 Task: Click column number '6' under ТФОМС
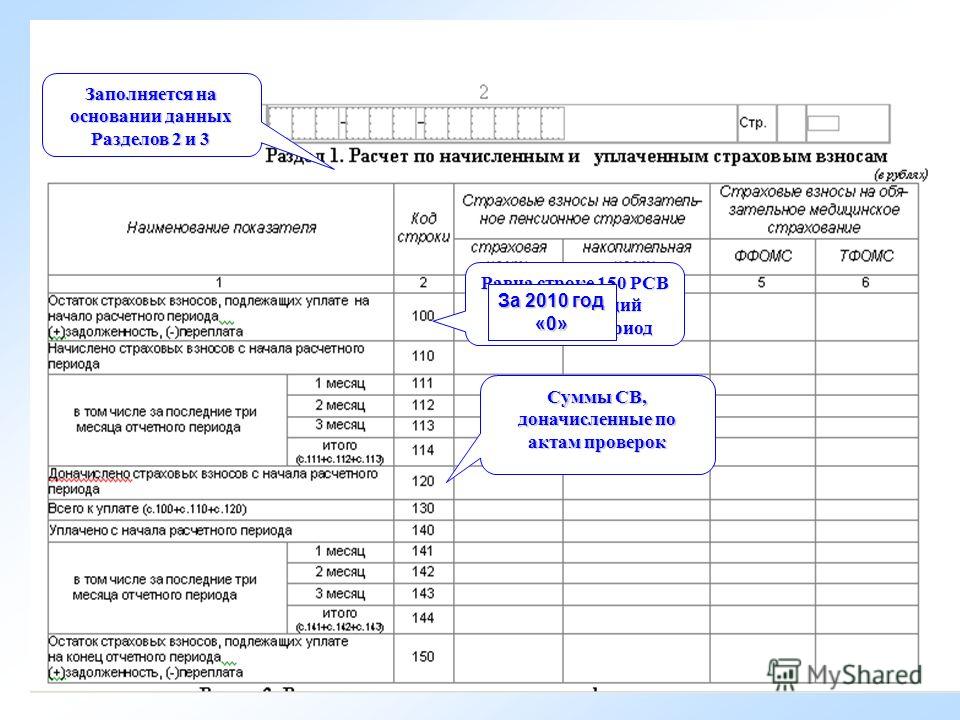(865, 282)
